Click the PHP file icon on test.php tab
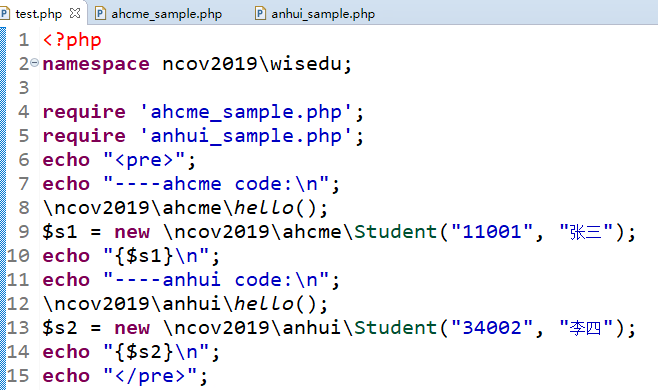Viewport: 658px width, 390px height. [5, 14]
